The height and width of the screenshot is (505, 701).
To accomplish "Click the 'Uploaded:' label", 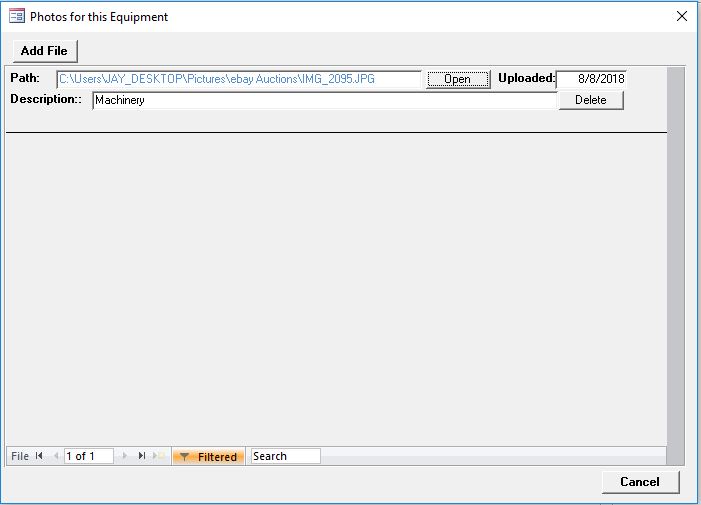I will 527,78.
